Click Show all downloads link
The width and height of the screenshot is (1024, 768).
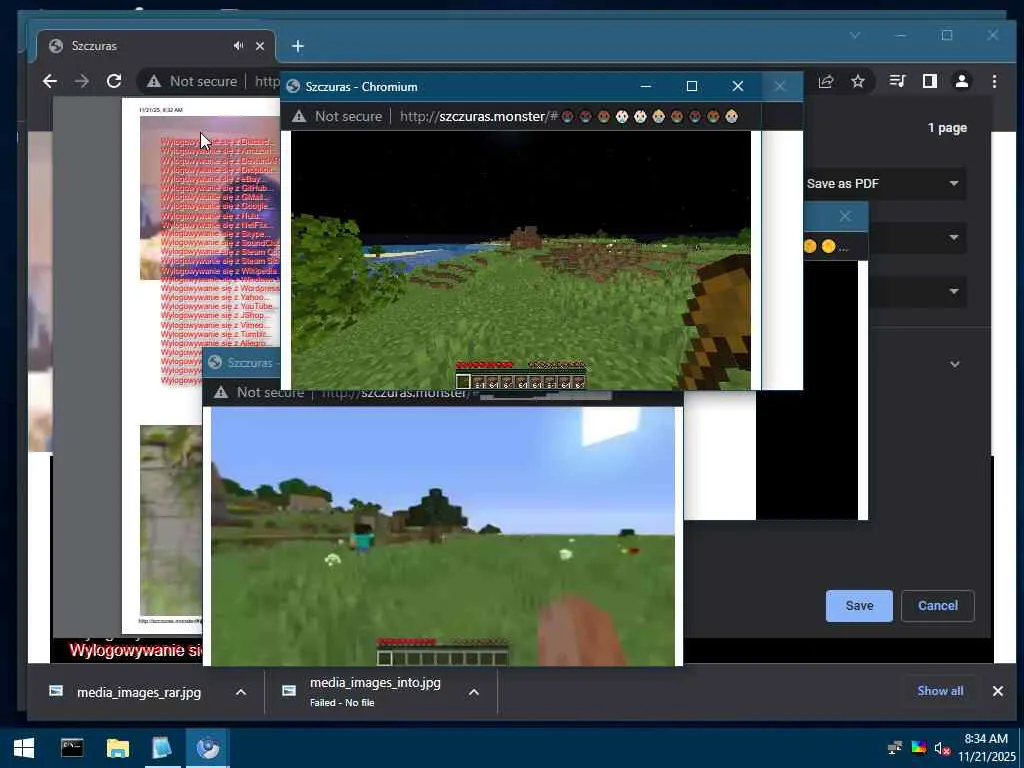click(x=940, y=691)
